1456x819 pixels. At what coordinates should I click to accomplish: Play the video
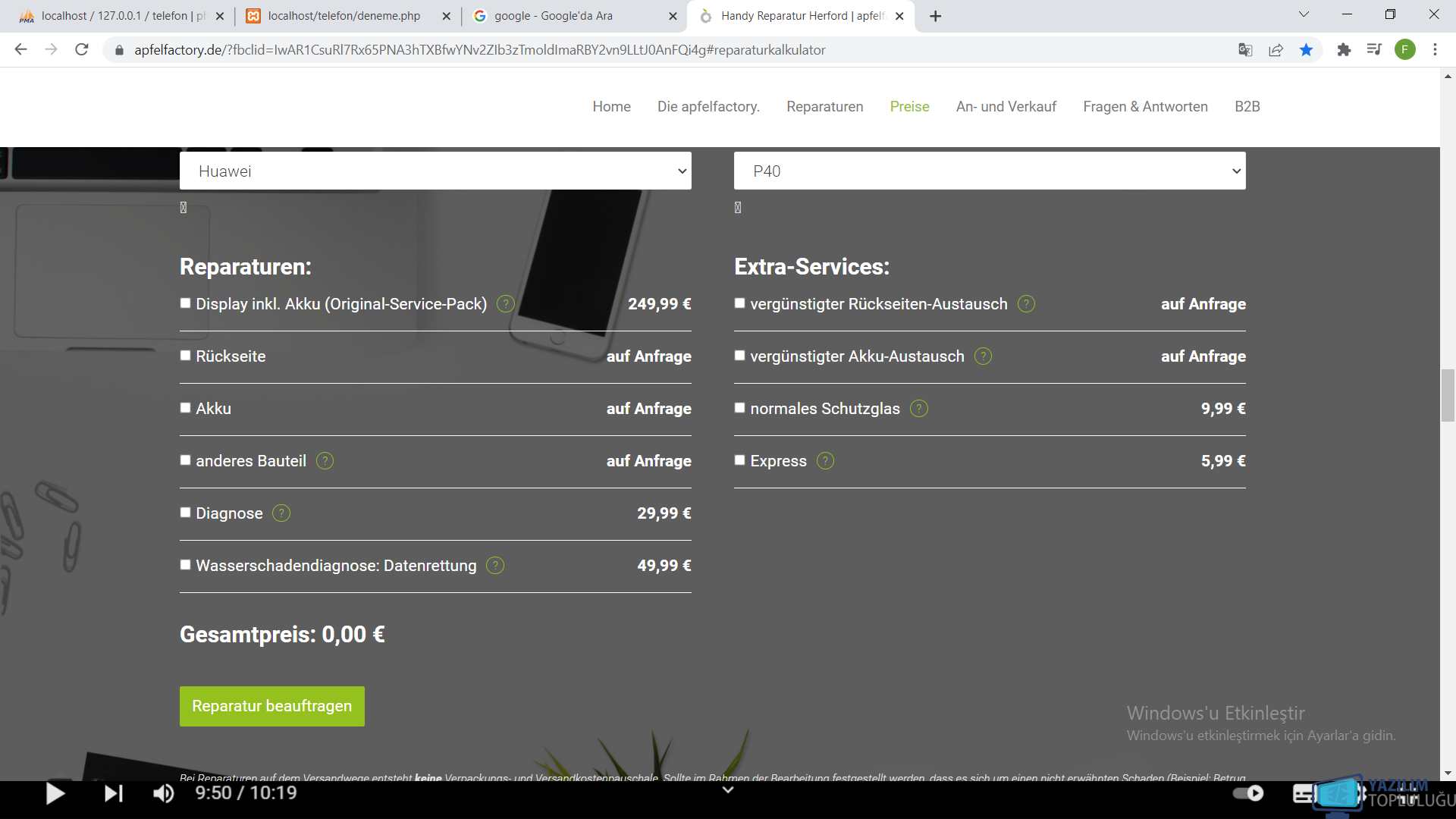(x=55, y=793)
